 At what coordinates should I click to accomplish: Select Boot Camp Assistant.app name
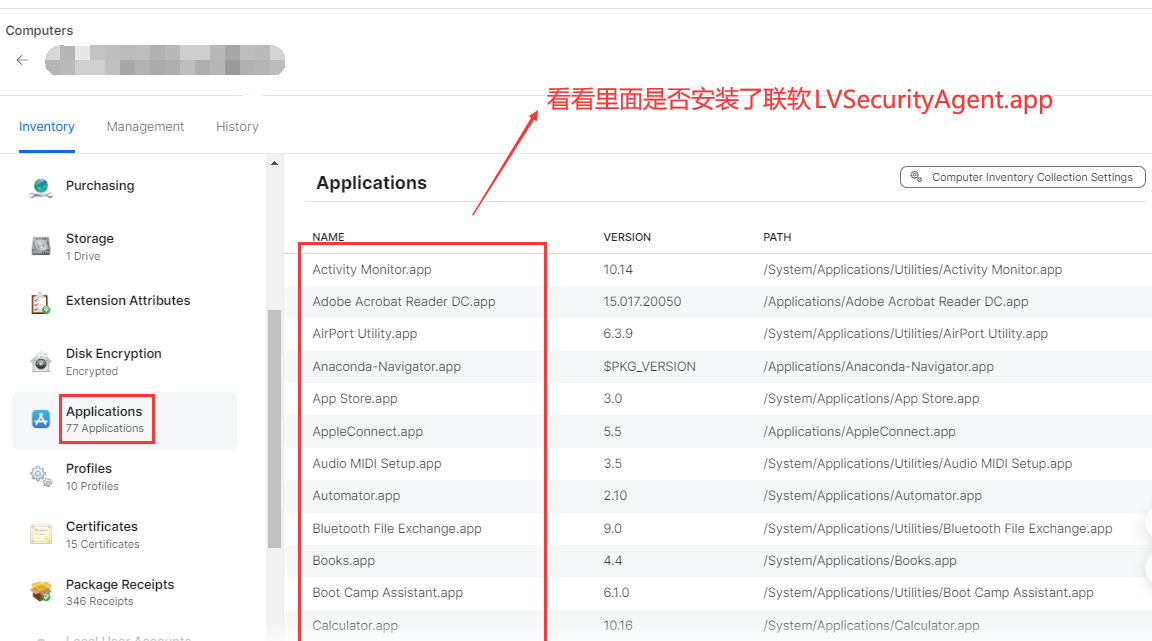pyautogui.click(x=387, y=592)
